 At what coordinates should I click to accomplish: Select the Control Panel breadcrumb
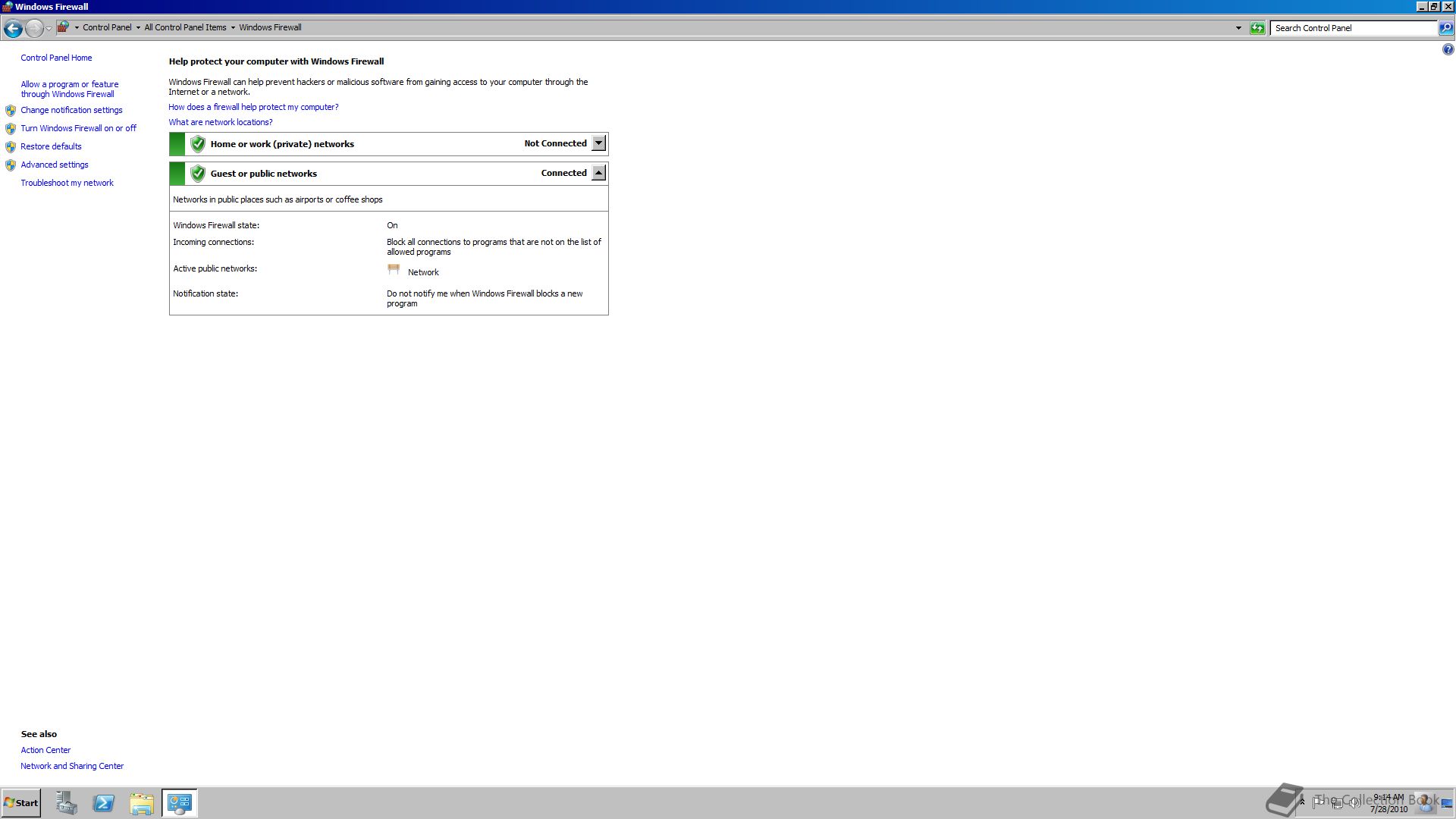point(107,27)
